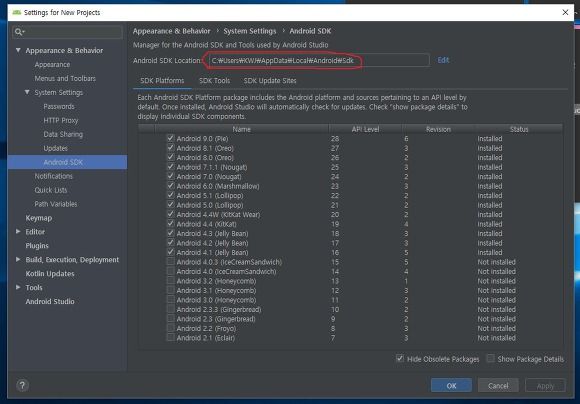Select the Android 5.0 (Lollipop) row name

coord(210,205)
